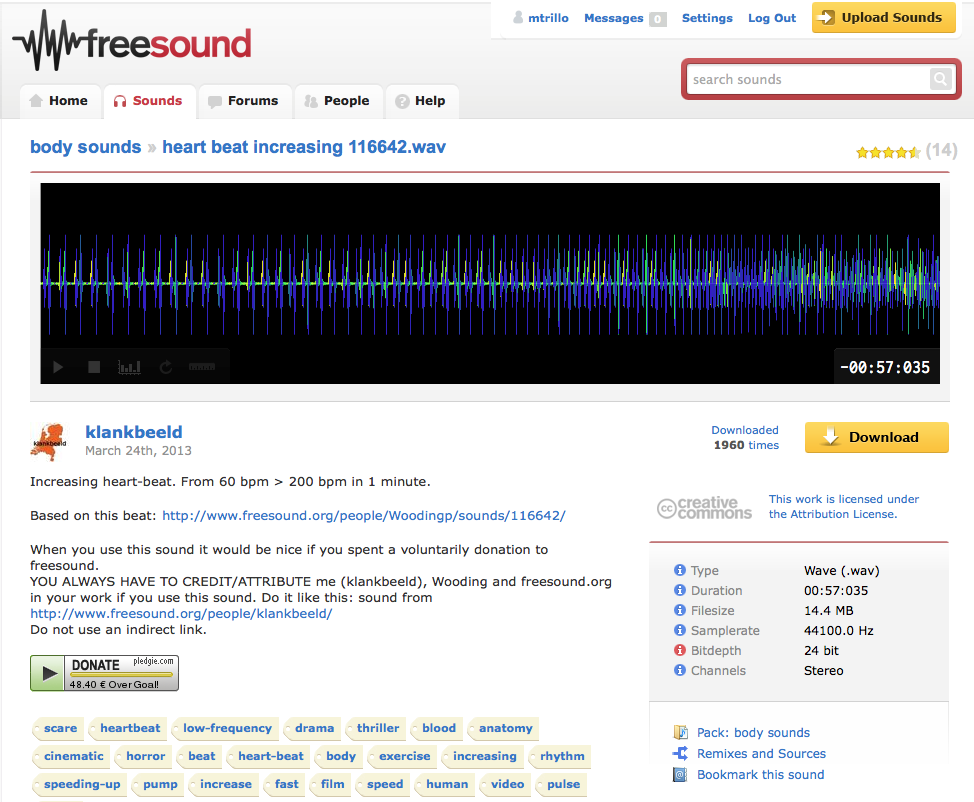Screen dimensions: 974x802
Task: Click the messages count badge
Action: pyautogui.click(x=657, y=19)
